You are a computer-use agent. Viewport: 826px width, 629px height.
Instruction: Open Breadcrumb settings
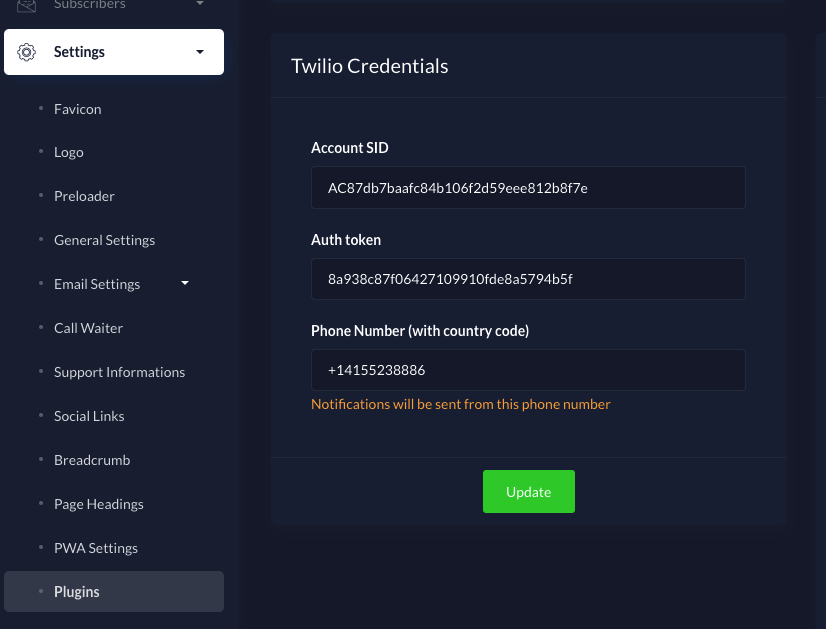pos(92,460)
